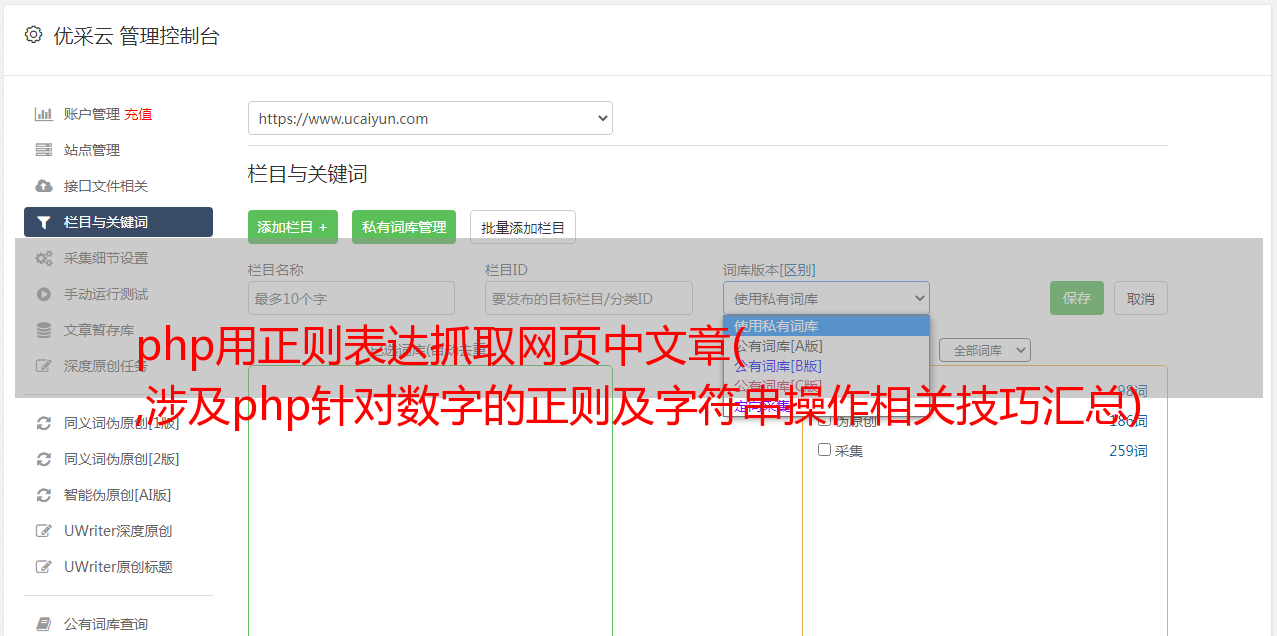The width and height of the screenshot is (1277, 636).
Task: Click the refresh icon for 智能伪原创[AI版]
Action: coord(43,495)
